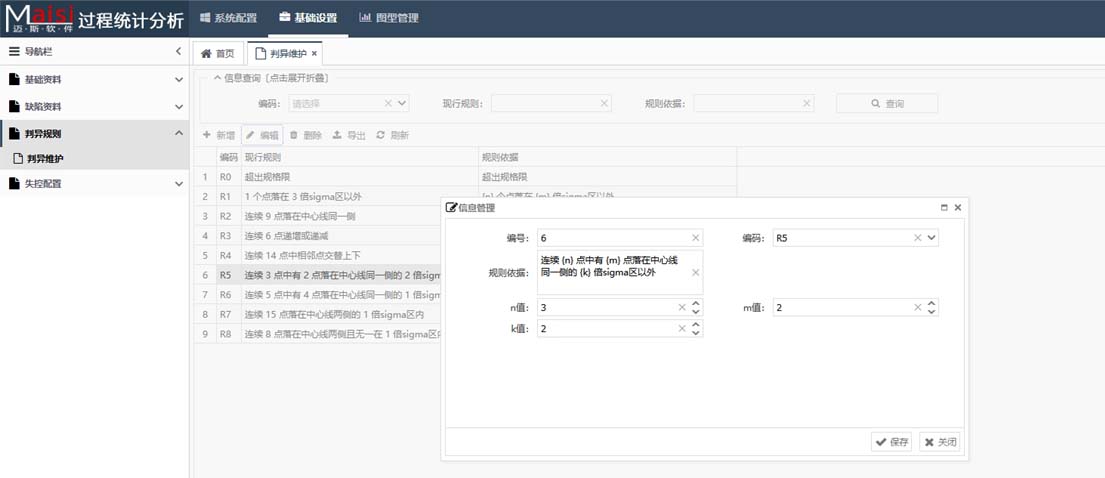
Task: Open the 系统配置 top menu
Action: pyautogui.click(x=228, y=18)
